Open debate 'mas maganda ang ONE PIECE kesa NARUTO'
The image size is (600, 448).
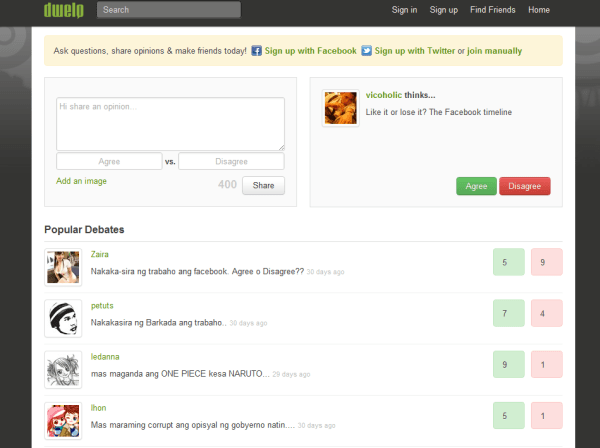coord(180,374)
